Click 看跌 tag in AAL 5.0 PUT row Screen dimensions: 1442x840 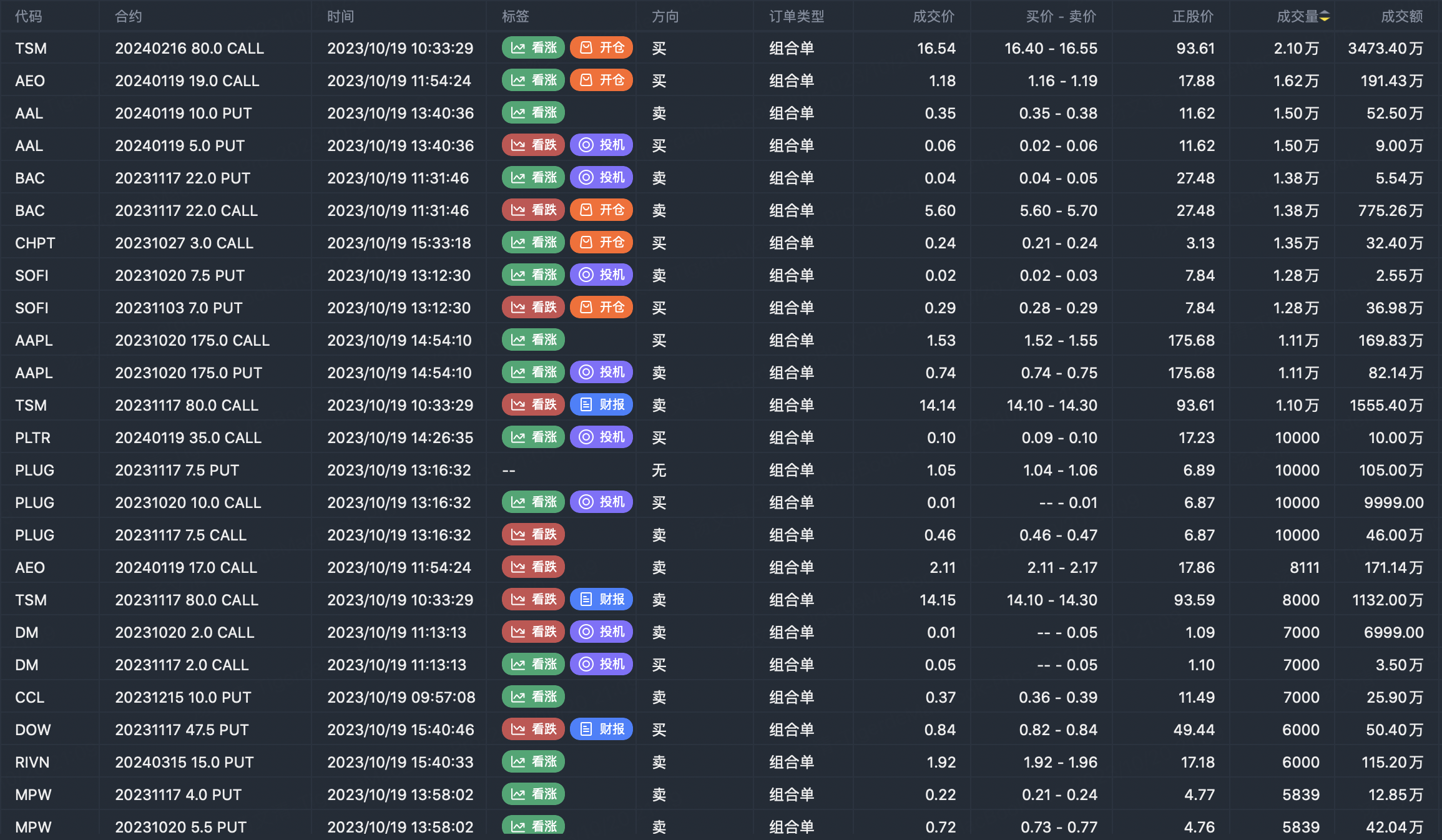533,145
